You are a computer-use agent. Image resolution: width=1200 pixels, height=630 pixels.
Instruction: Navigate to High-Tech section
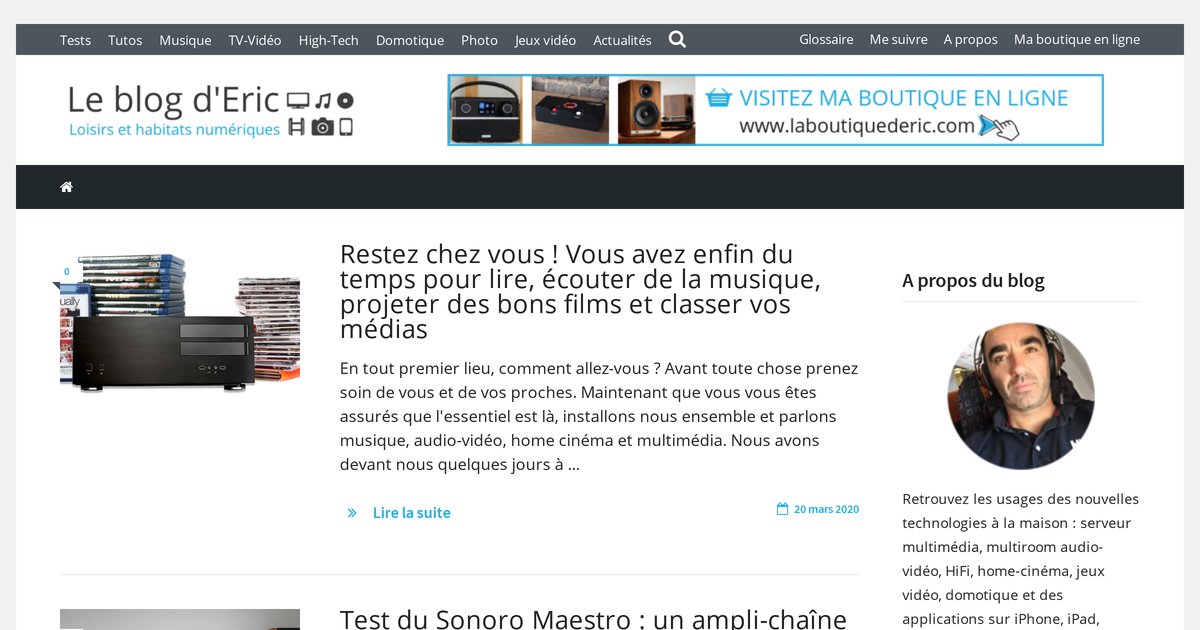pos(328,40)
